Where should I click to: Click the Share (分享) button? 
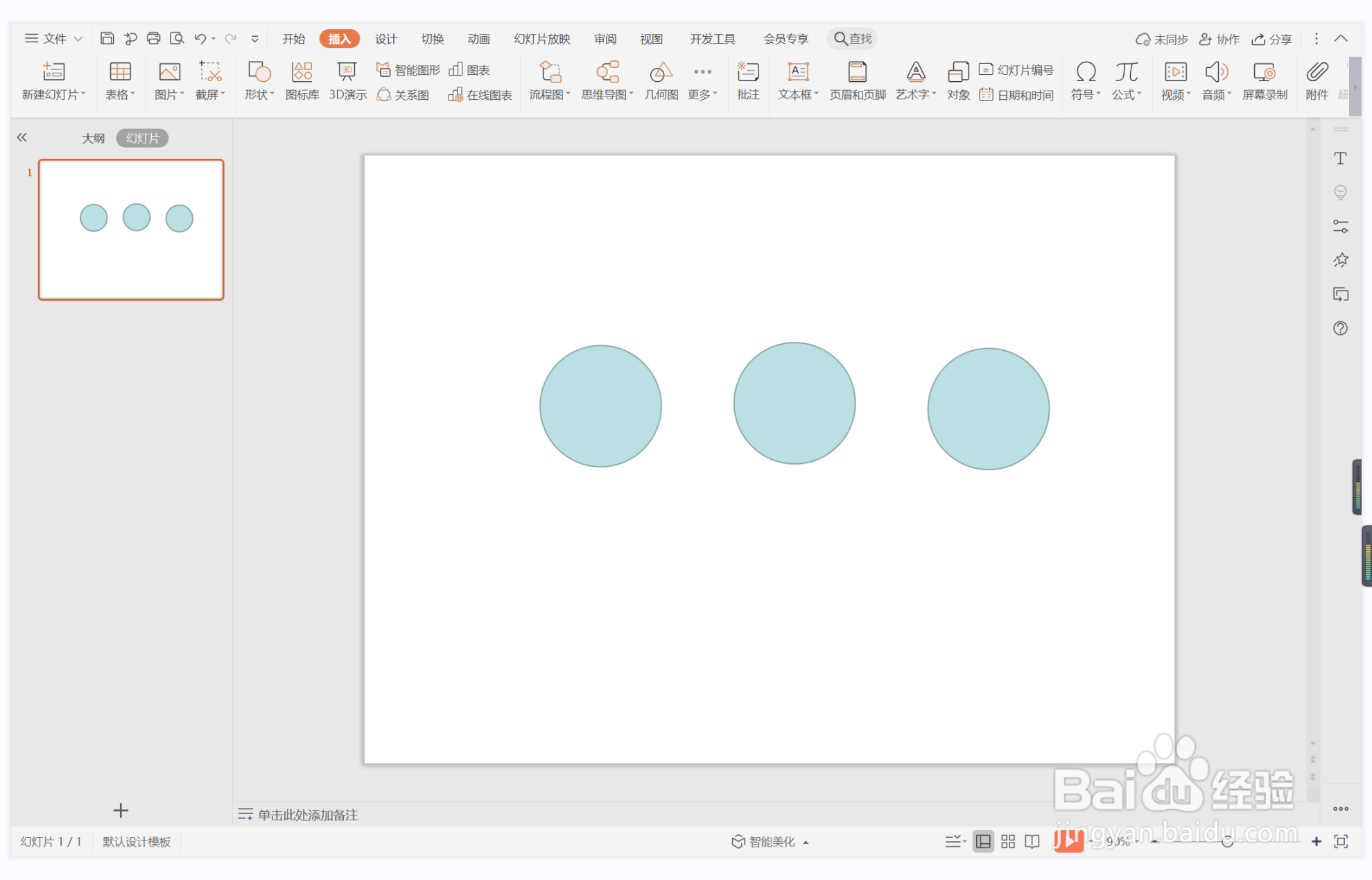[x=1272, y=39]
